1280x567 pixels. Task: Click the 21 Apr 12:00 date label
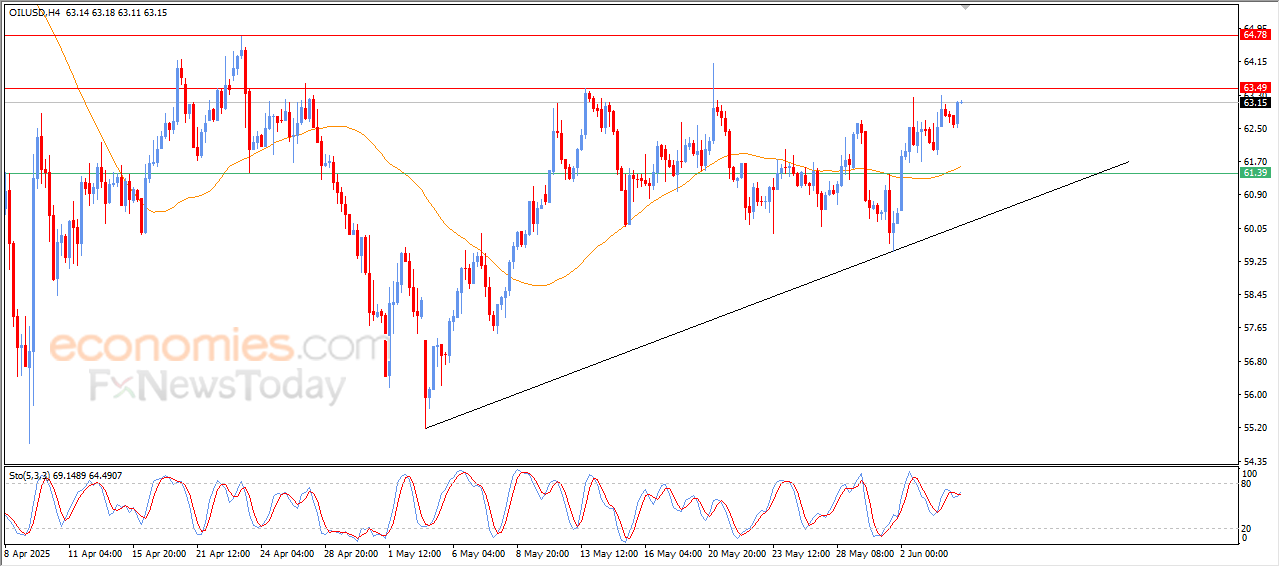[222, 552]
